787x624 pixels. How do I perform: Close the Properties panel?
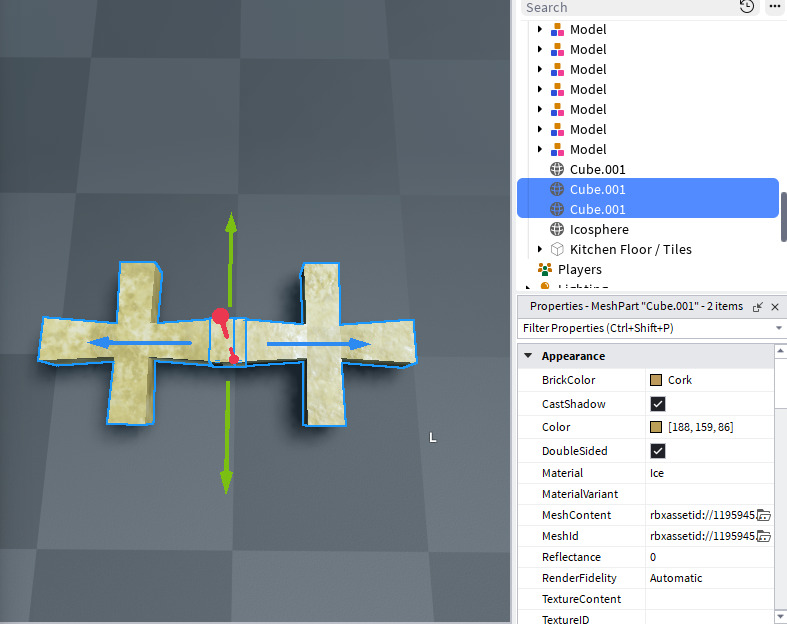(775, 307)
